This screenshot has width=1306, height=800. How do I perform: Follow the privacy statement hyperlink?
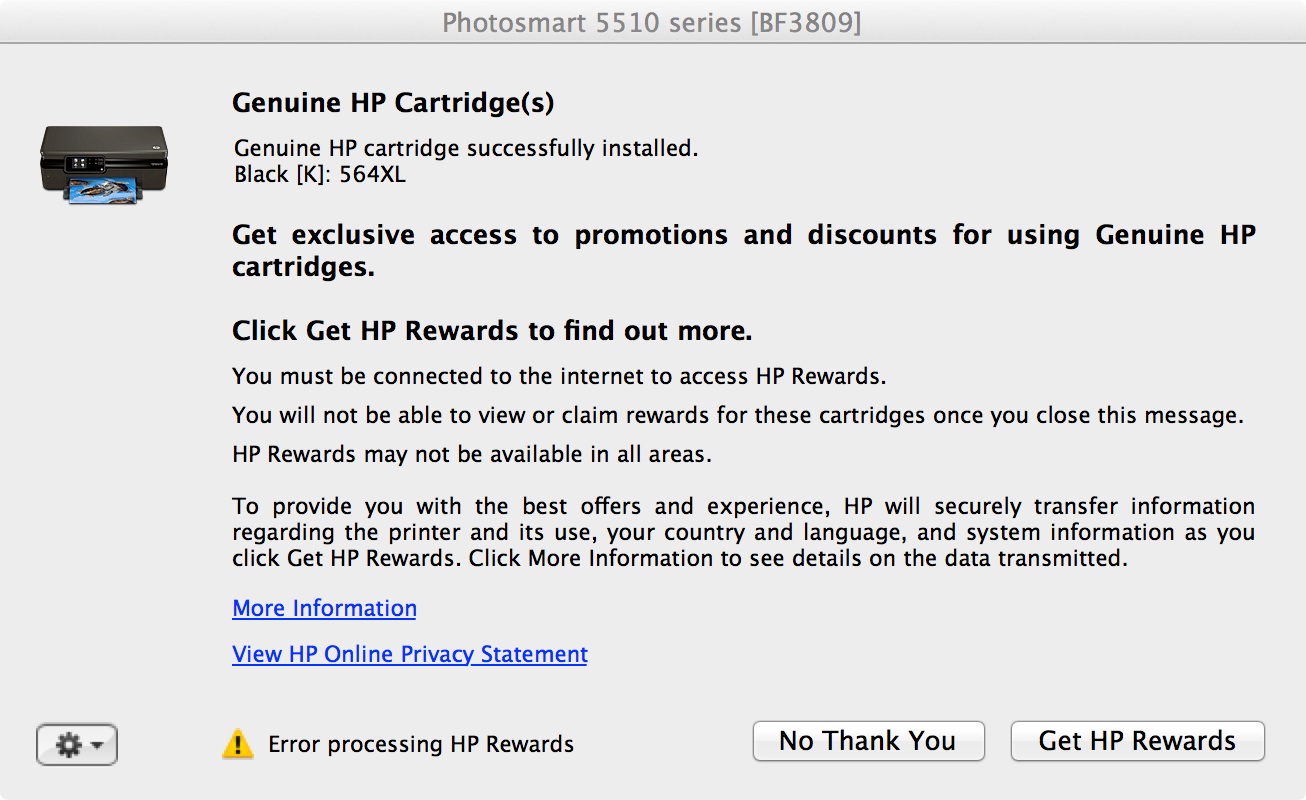[x=409, y=654]
